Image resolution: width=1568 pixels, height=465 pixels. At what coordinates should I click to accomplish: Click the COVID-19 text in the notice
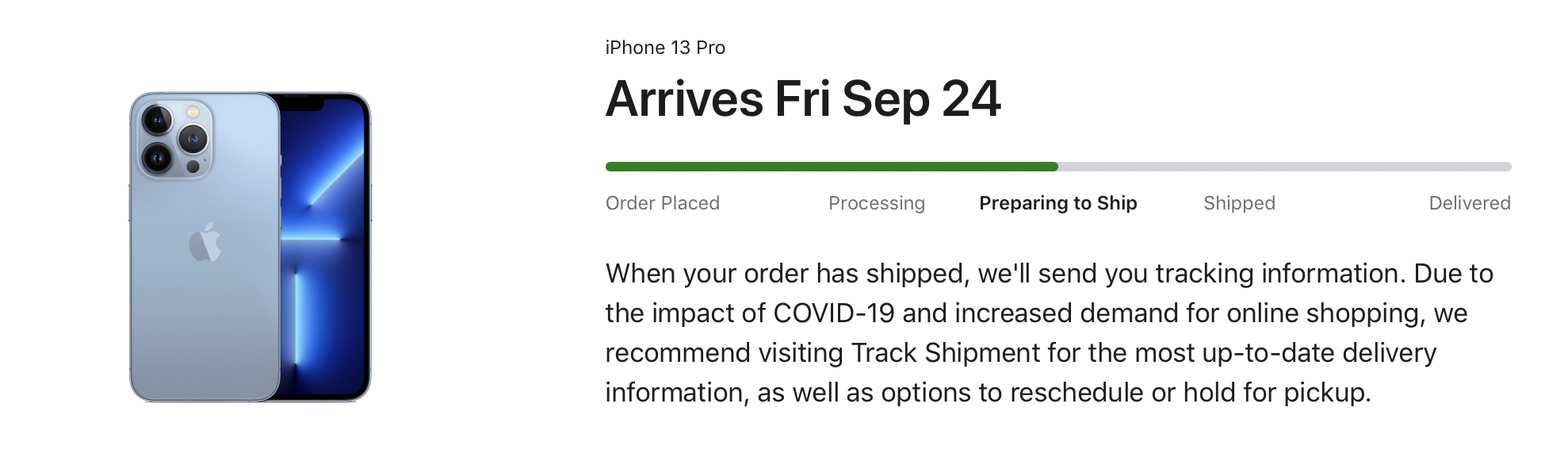(833, 313)
